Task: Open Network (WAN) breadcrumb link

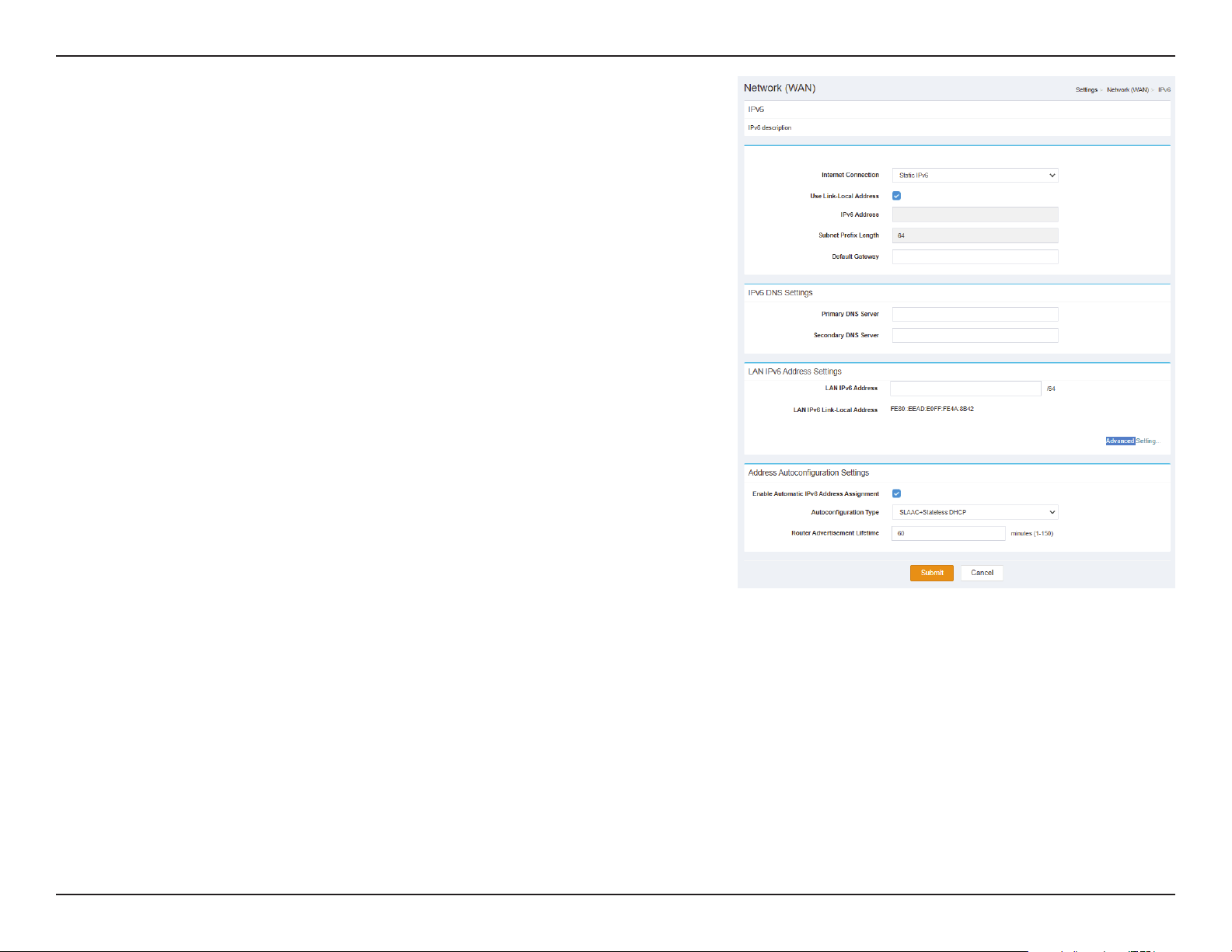Action: pos(1128,90)
